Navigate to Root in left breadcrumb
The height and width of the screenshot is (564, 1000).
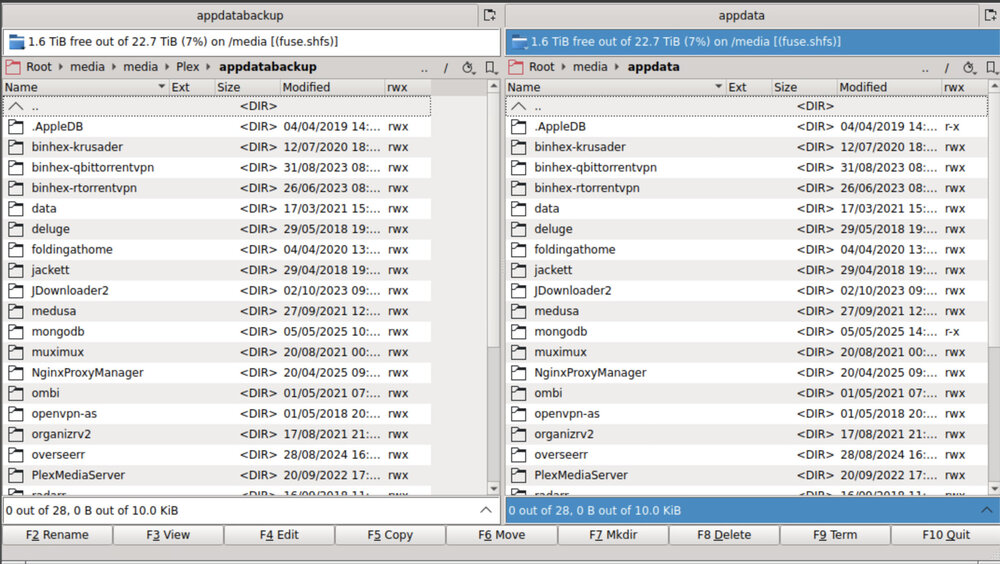(38, 67)
